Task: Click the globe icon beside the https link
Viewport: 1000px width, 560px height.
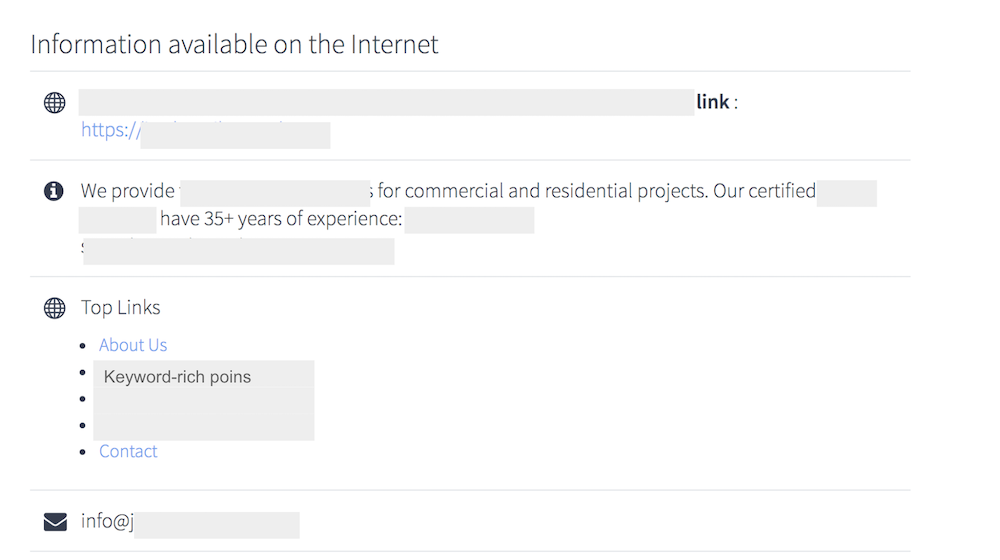Action: pyautogui.click(x=54, y=103)
